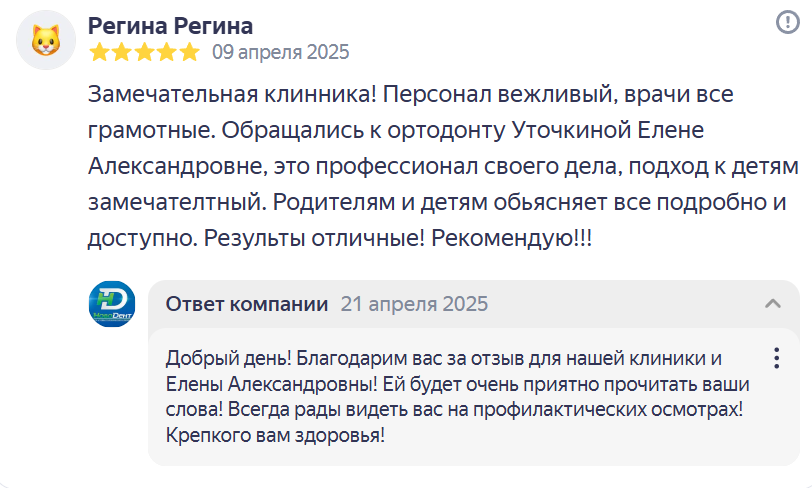Screen dimensions: 812x488
Task: Click the company logo in the reply
Action: [112, 304]
